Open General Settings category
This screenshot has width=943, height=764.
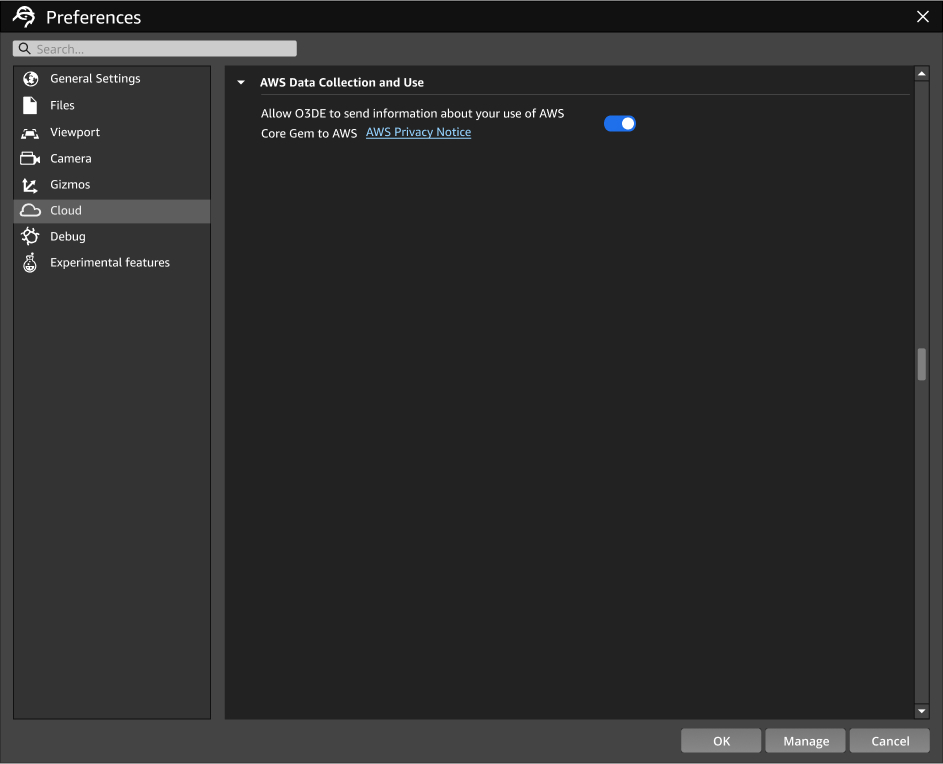point(112,79)
